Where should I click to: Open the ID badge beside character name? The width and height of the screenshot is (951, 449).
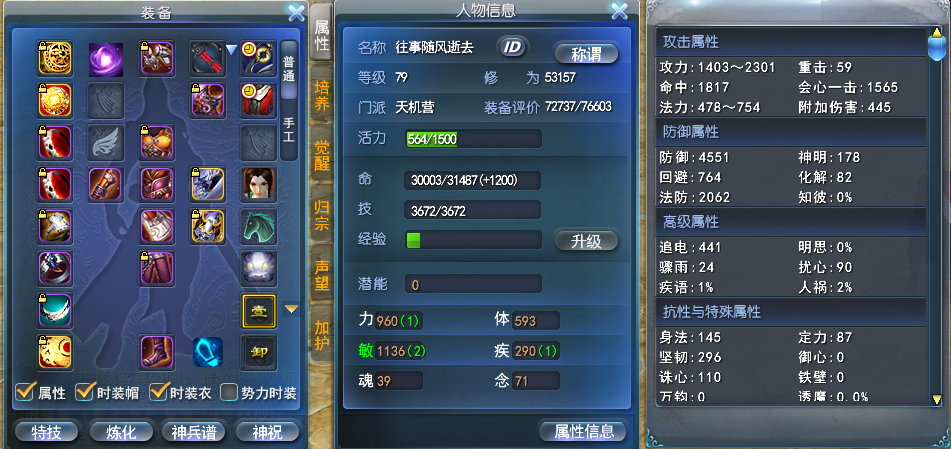click(513, 47)
